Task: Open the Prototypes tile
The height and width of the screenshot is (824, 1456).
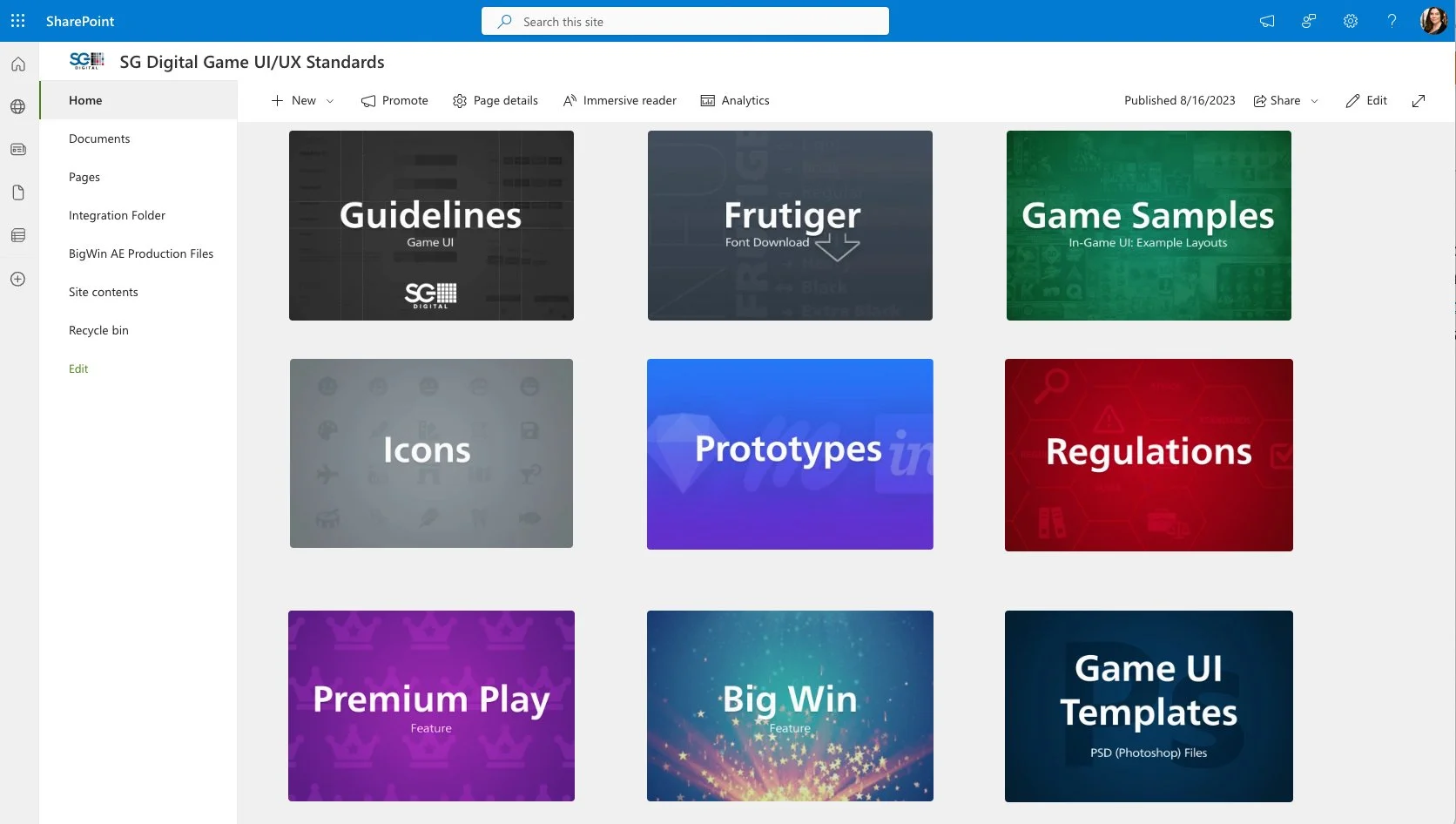Action: point(790,454)
